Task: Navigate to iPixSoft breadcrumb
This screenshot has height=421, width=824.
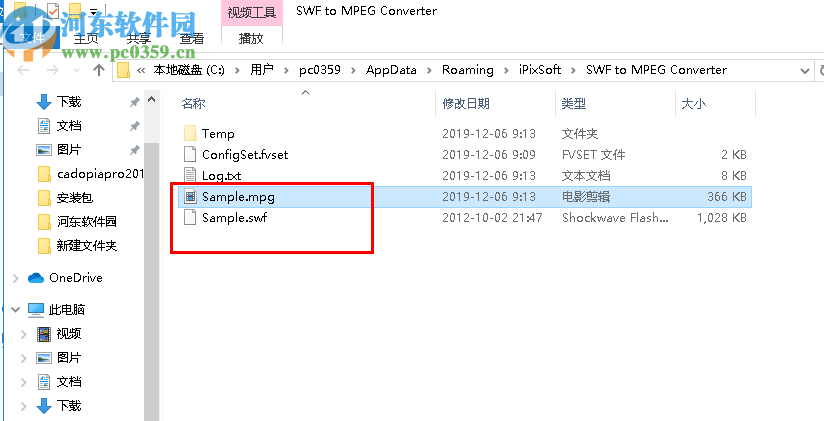Action: click(x=540, y=70)
